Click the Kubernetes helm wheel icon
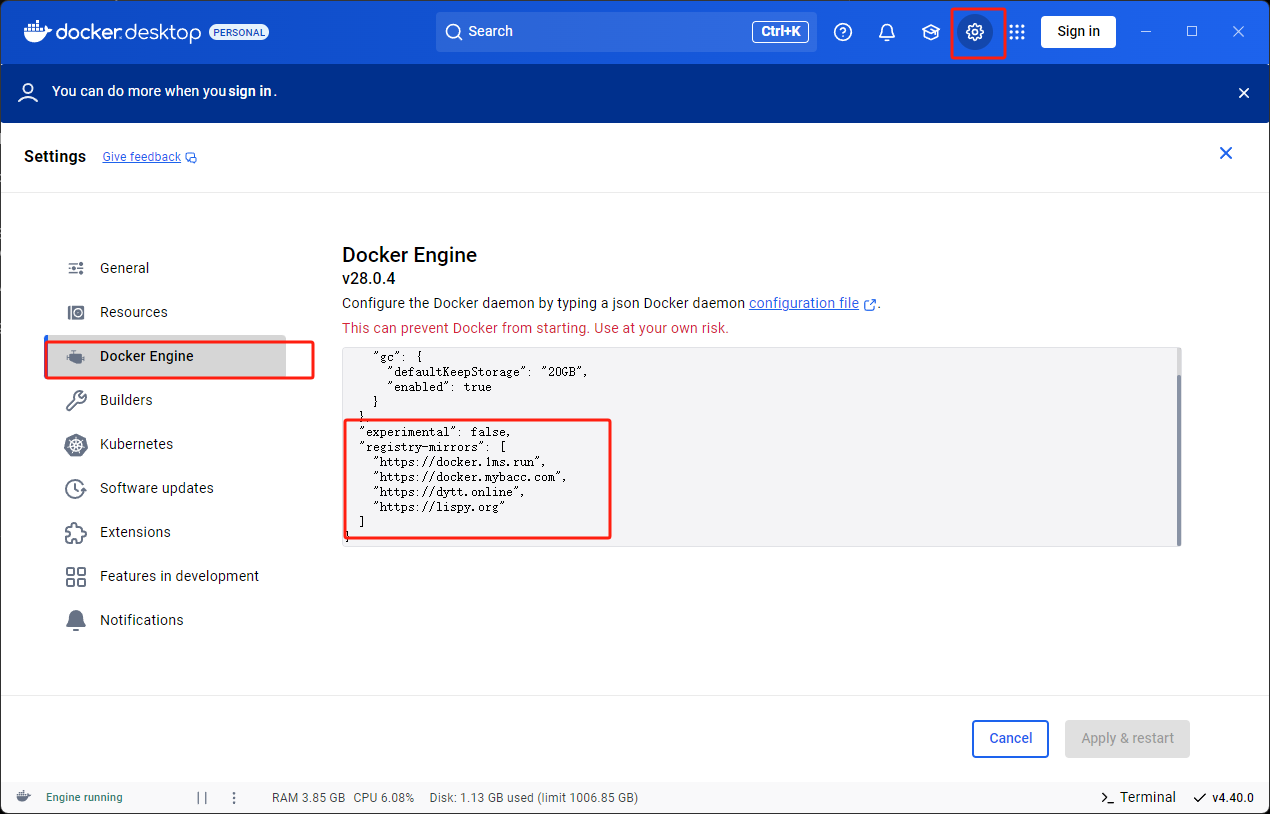This screenshot has width=1270, height=814. 76,444
